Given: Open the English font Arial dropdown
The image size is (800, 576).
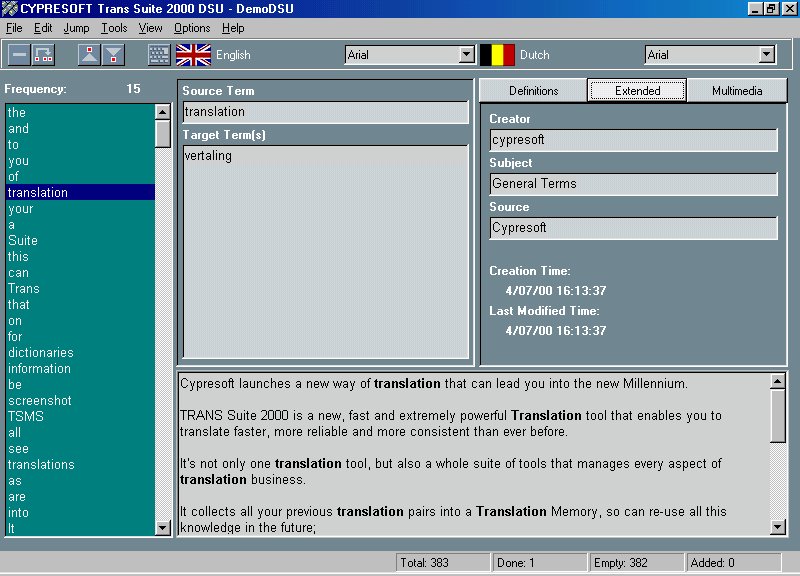Looking at the screenshot, I should 466,55.
